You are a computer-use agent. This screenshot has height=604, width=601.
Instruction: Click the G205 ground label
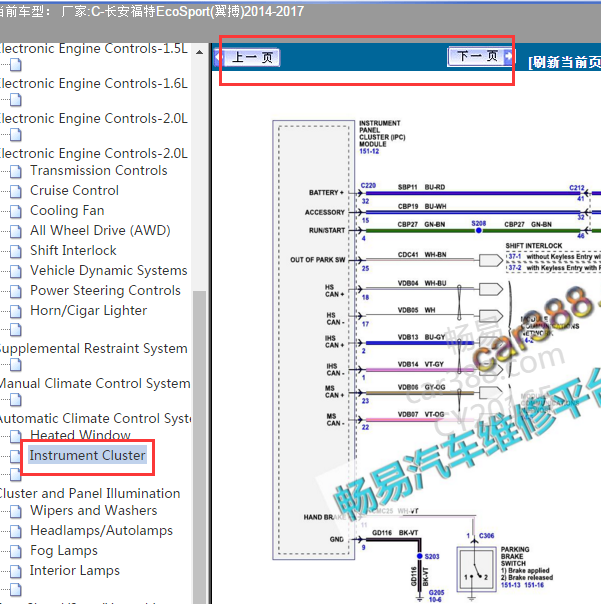point(436,592)
